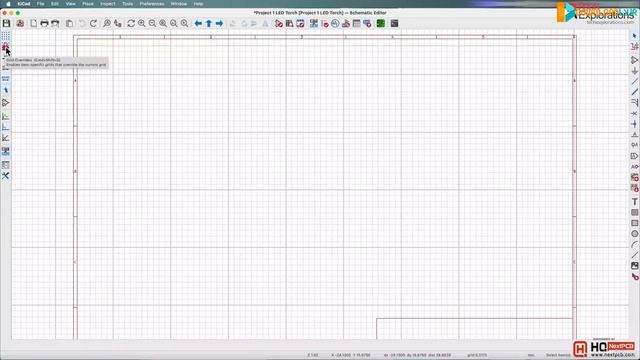
Task: Open the Find tool
Action: pyautogui.click(x=107, y=23)
